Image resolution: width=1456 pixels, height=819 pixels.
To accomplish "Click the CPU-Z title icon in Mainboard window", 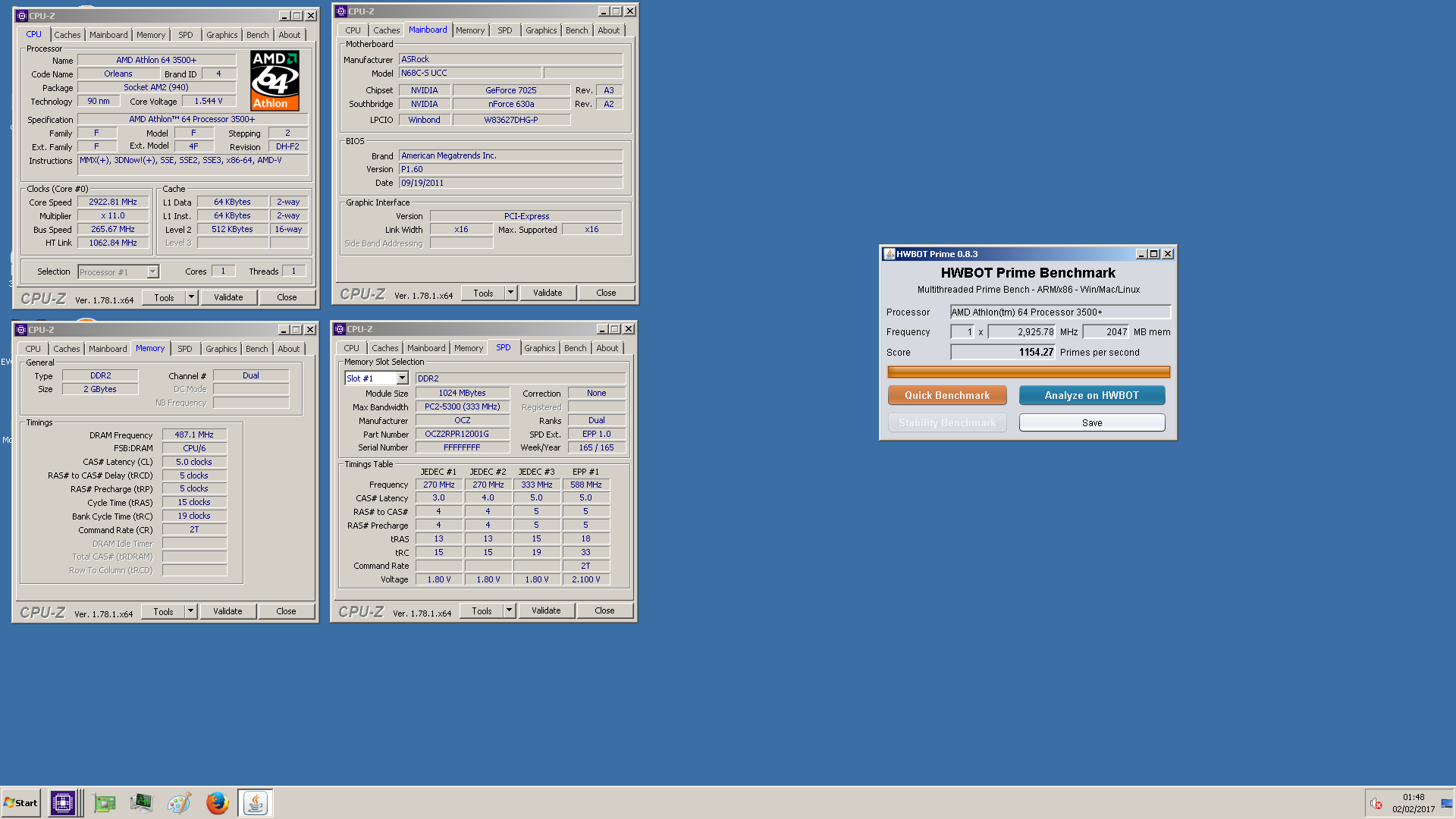I will click(341, 11).
